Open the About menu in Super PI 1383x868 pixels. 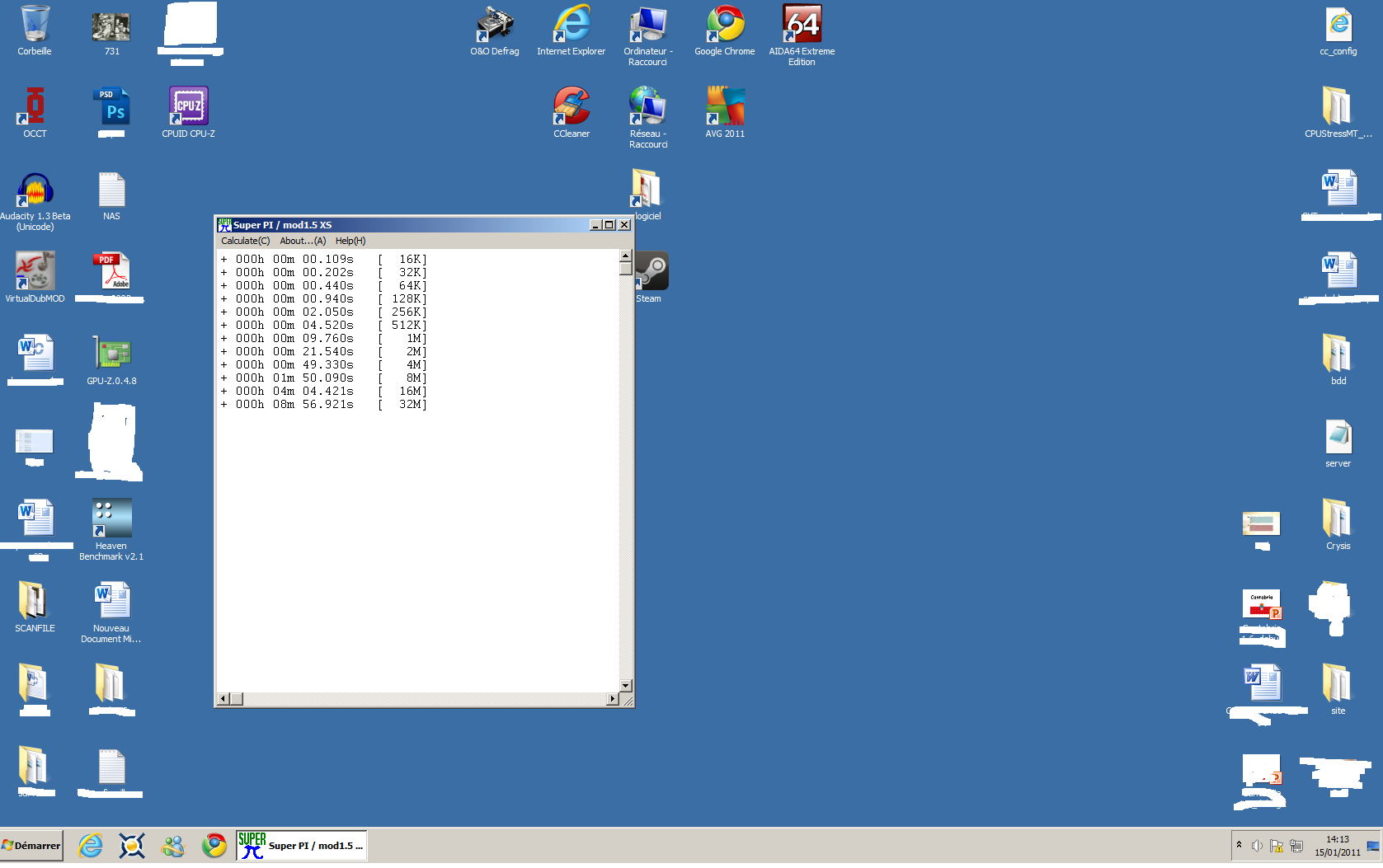coord(303,241)
